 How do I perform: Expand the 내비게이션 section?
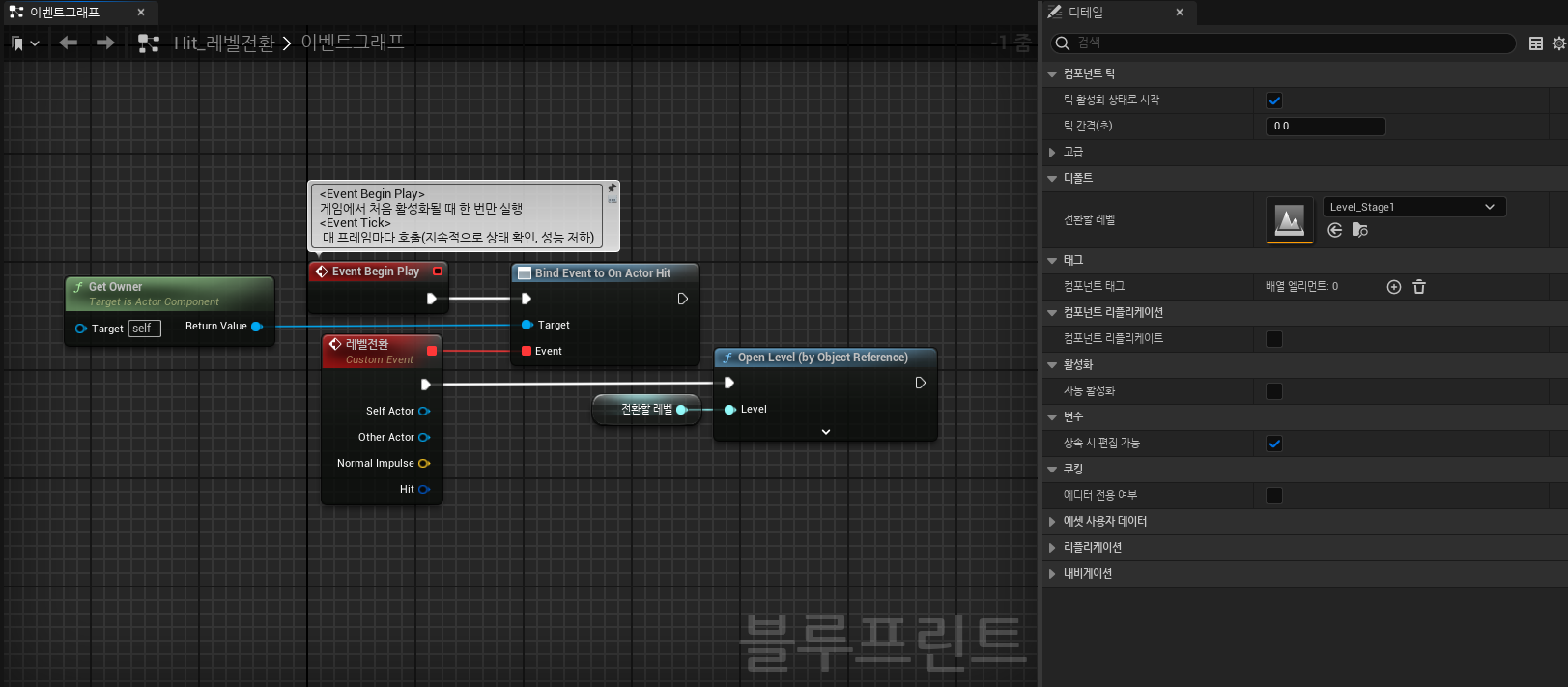pyautogui.click(x=1052, y=574)
